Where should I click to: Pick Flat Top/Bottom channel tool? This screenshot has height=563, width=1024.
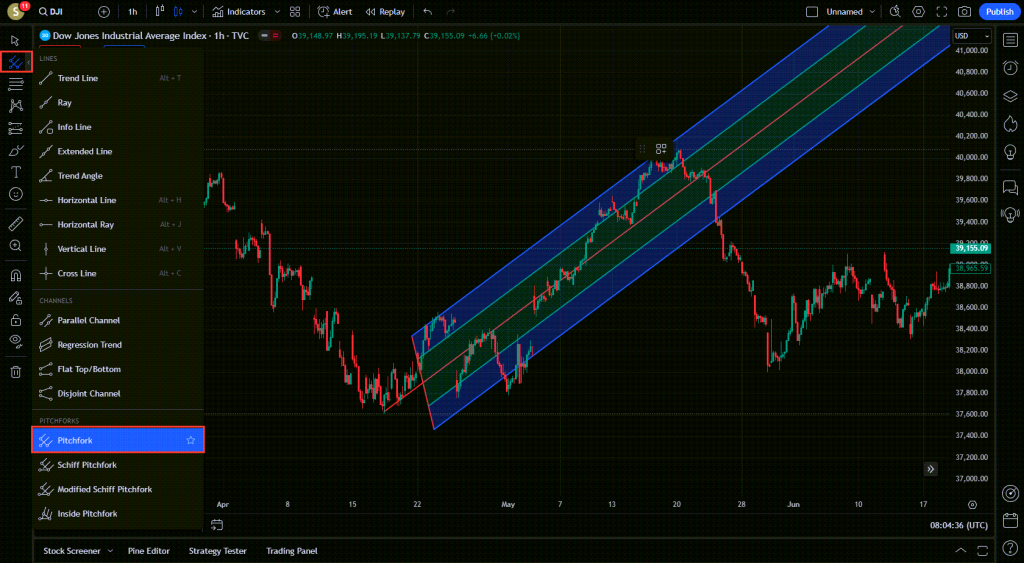pyautogui.click(x=118, y=369)
